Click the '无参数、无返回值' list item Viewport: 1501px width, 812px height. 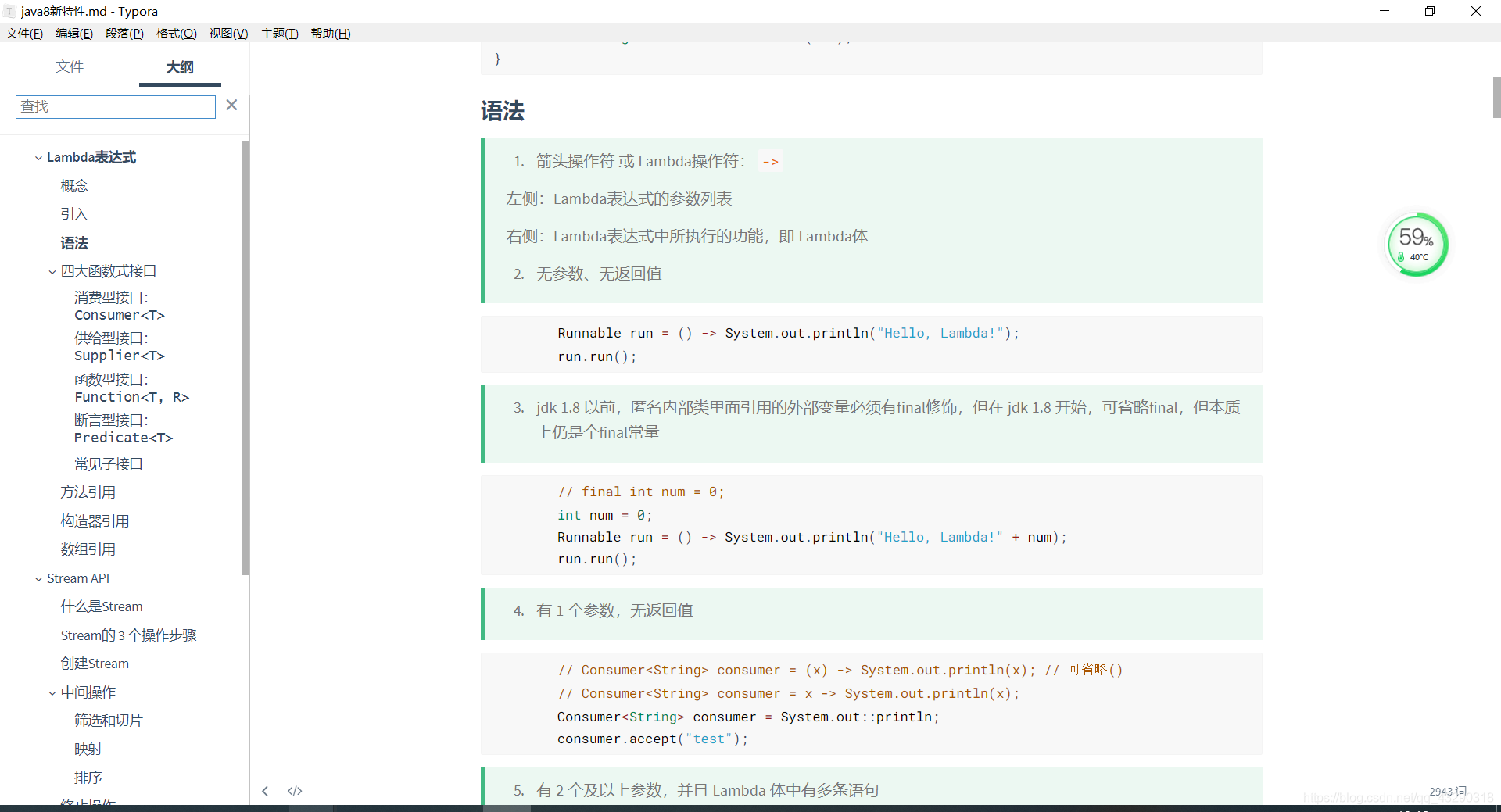pyautogui.click(x=599, y=274)
